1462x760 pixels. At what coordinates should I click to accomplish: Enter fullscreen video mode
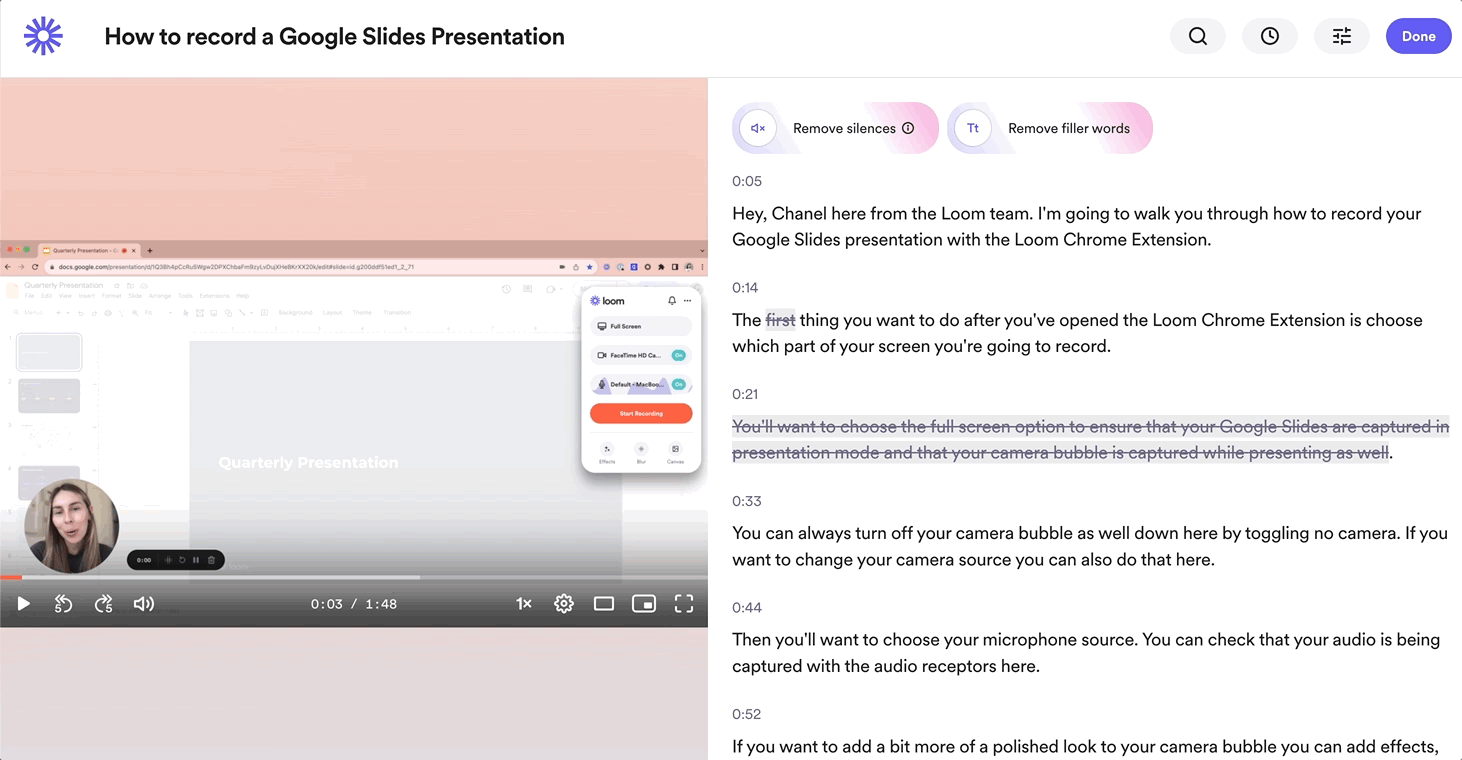[684, 604]
